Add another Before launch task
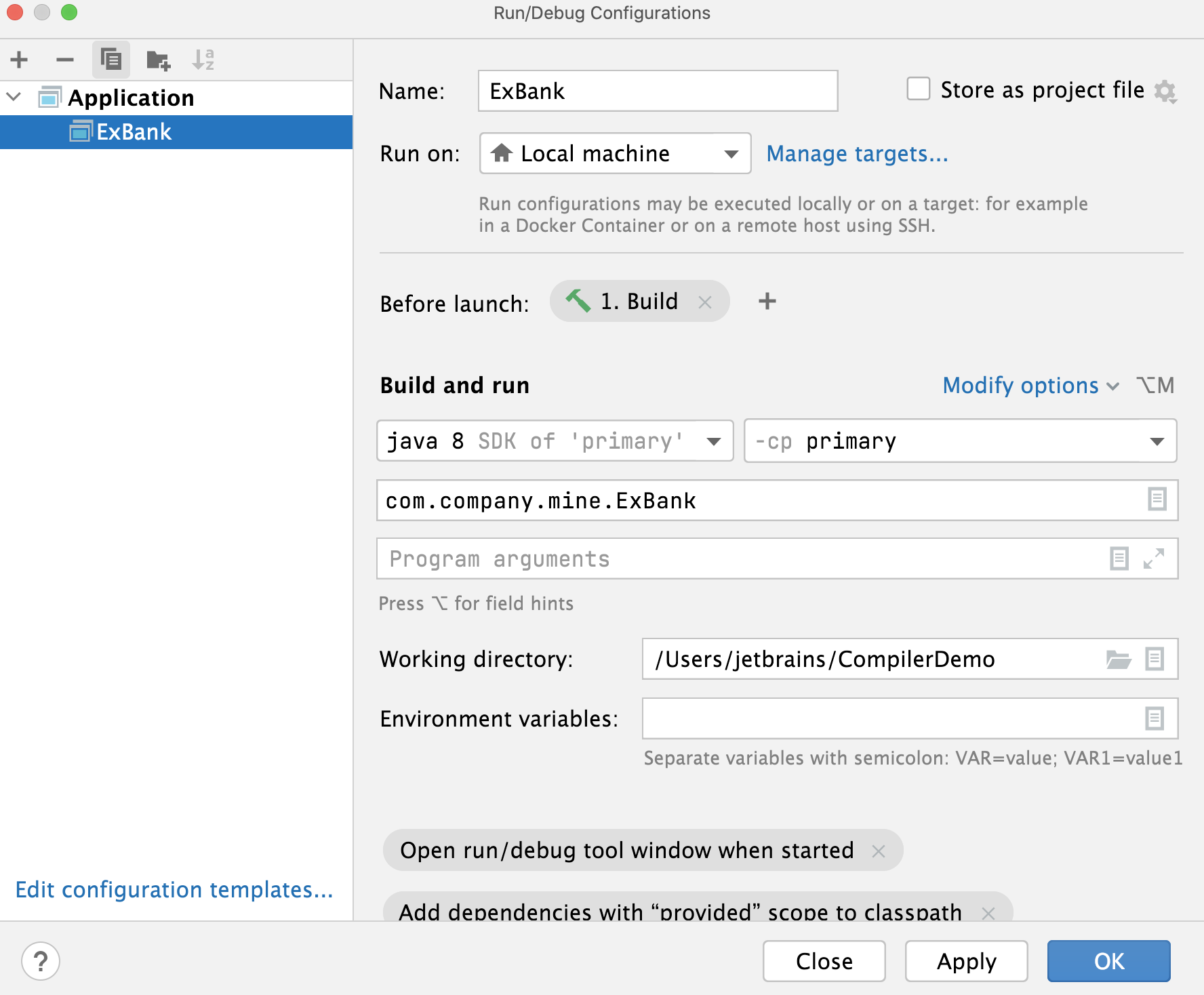The image size is (1204, 995). pos(767,302)
